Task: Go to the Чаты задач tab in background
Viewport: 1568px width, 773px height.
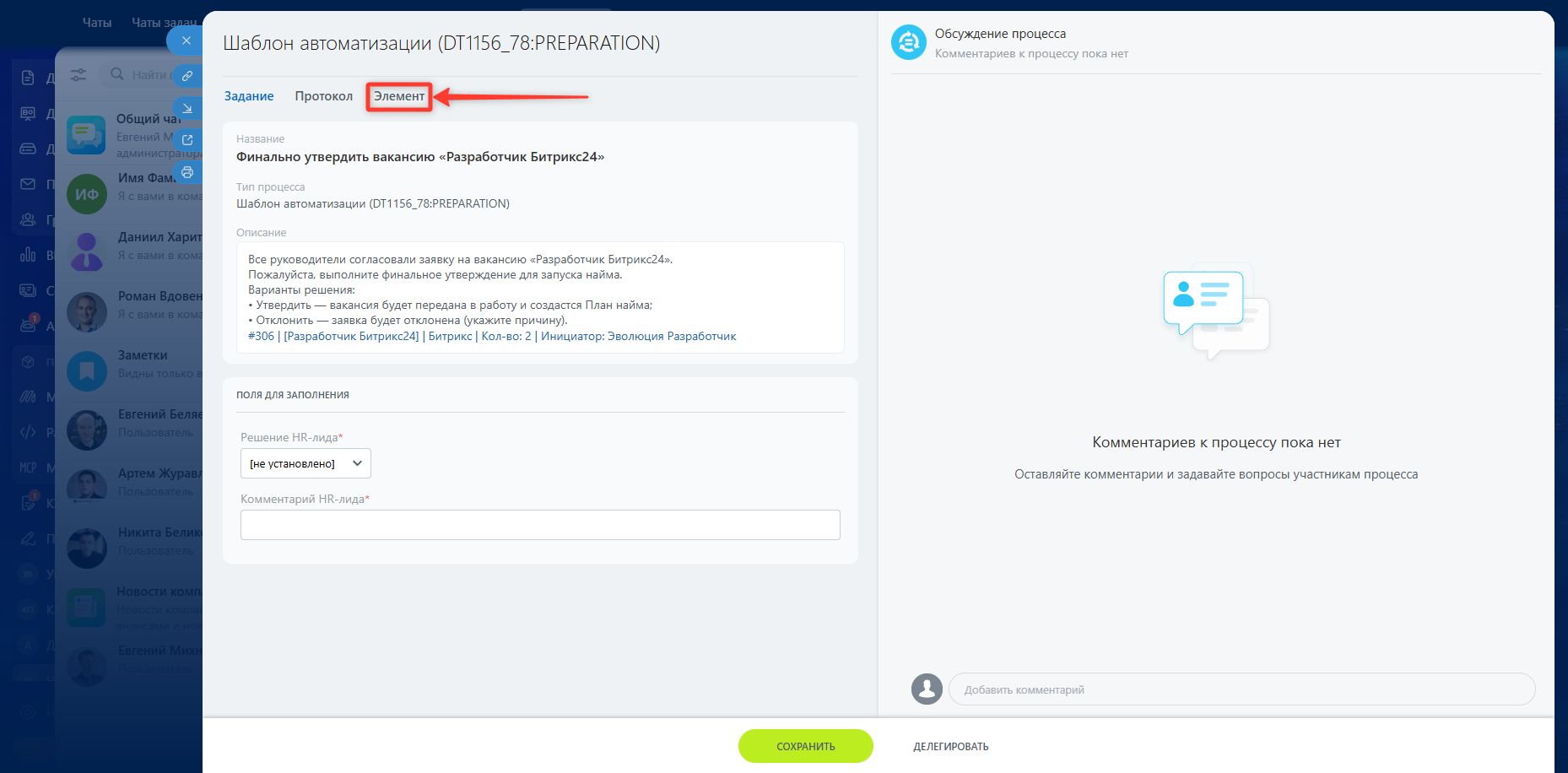Action: (x=165, y=23)
